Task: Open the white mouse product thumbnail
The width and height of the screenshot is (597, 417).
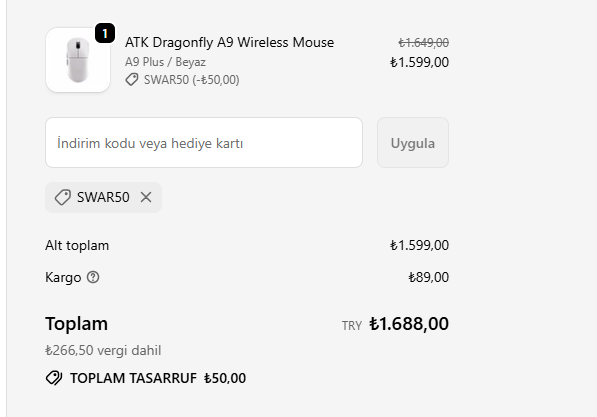Action: coord(78,60)
